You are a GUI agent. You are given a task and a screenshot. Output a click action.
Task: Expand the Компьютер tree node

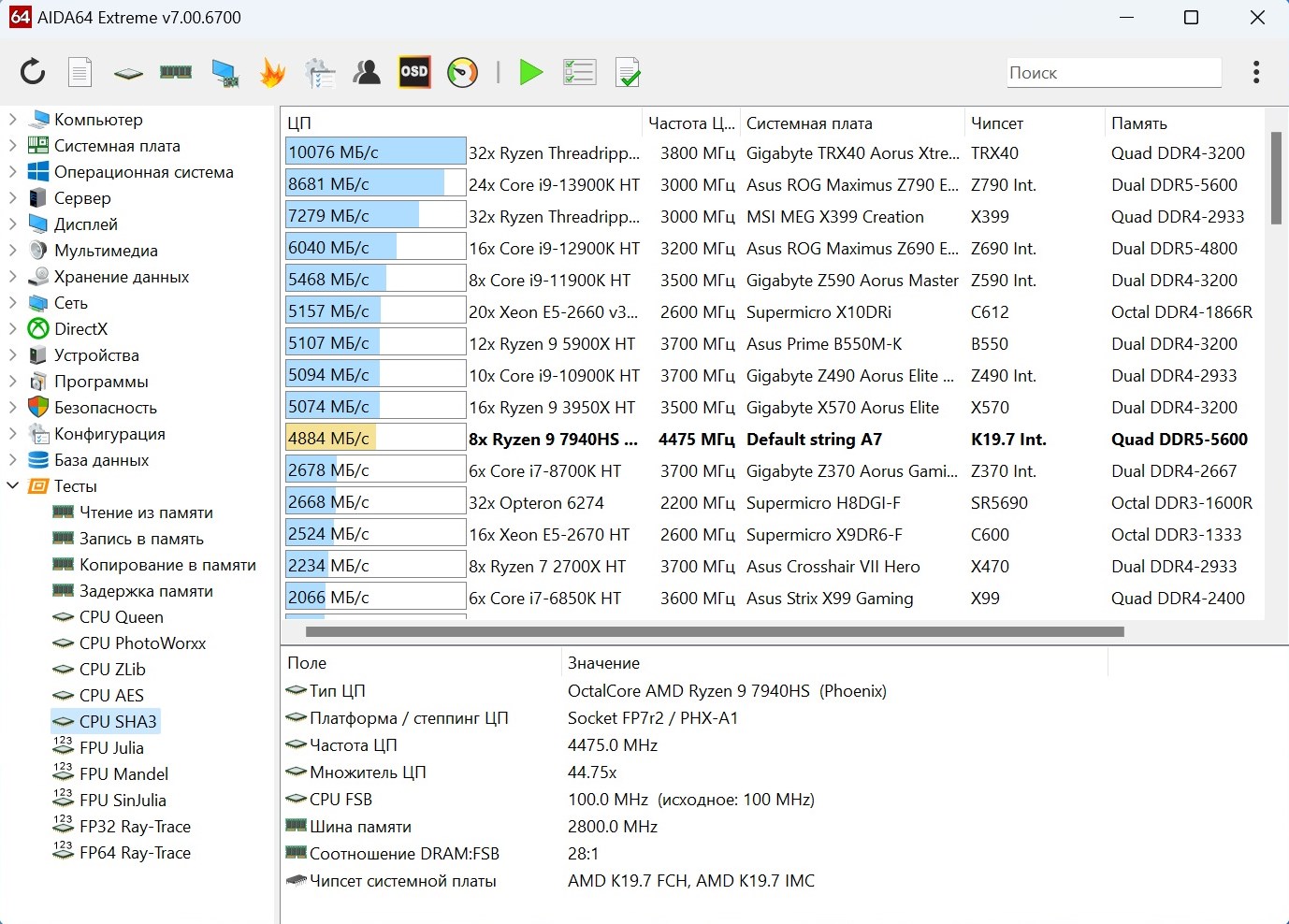[13, 120]
